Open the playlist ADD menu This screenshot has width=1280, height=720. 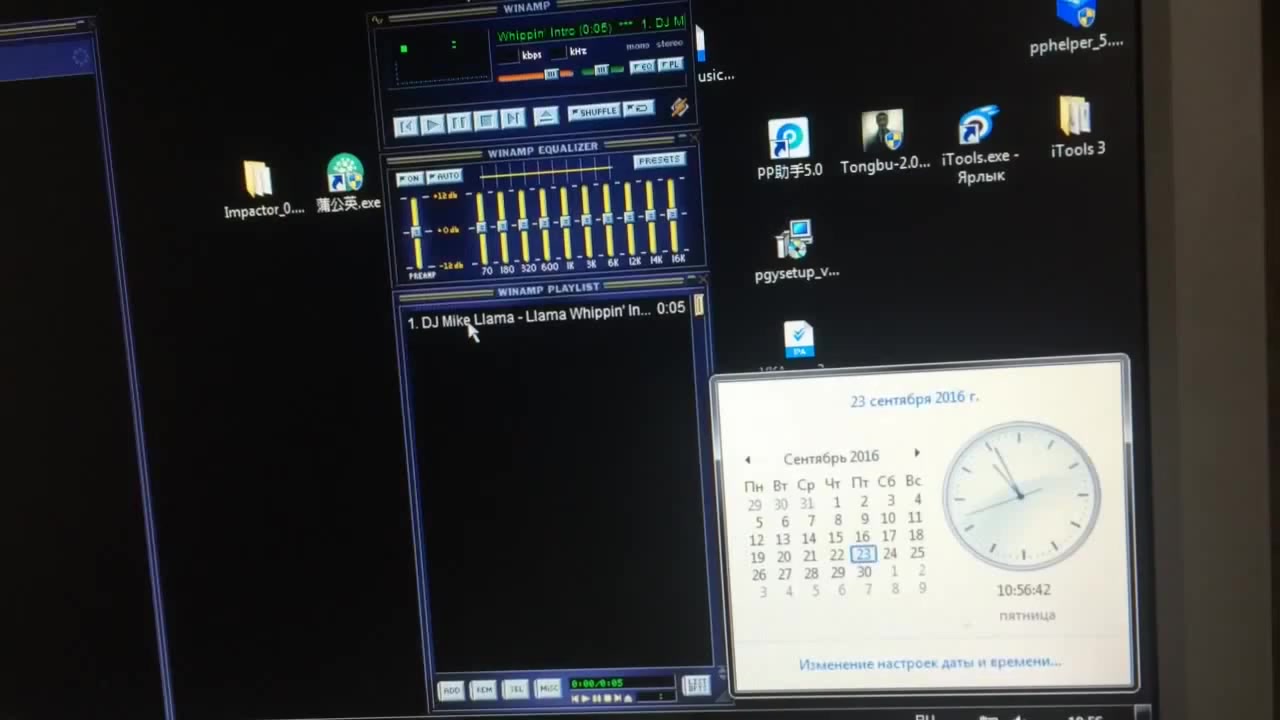(451, 690)
